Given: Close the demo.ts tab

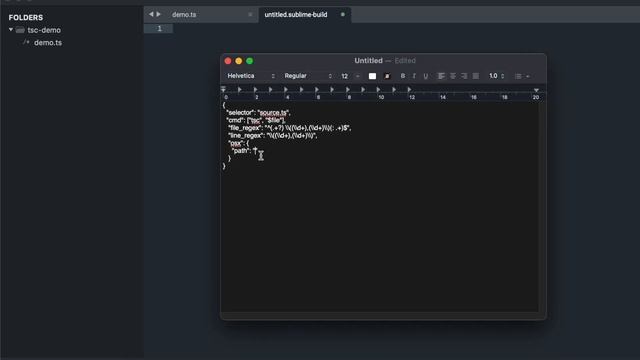Looking at the screenshot, I should click(250, 15).
